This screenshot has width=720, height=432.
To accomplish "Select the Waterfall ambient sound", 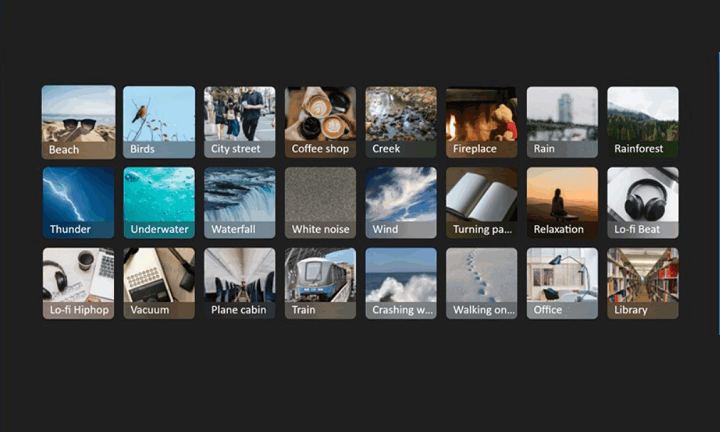I will 240,202.
